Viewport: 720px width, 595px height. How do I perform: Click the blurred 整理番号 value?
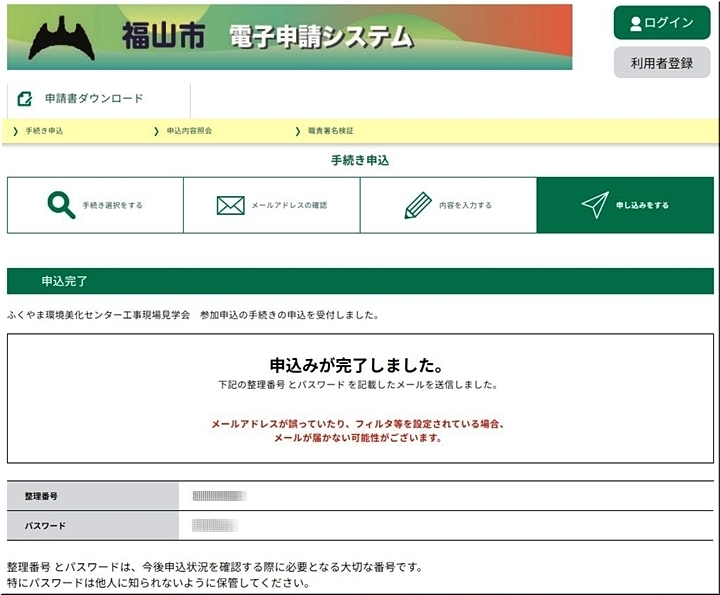(x=218, y=496)
